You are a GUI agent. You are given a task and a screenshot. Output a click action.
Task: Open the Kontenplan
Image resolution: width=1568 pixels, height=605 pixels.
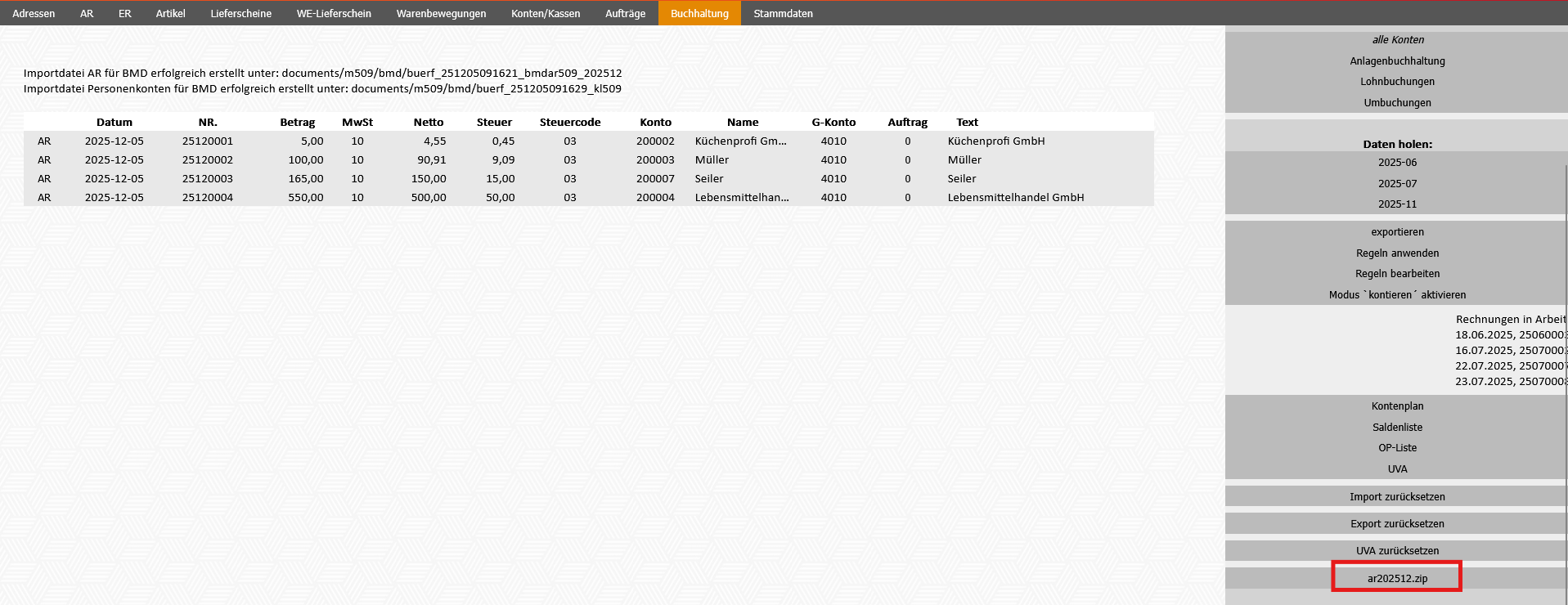point(1396,406)
